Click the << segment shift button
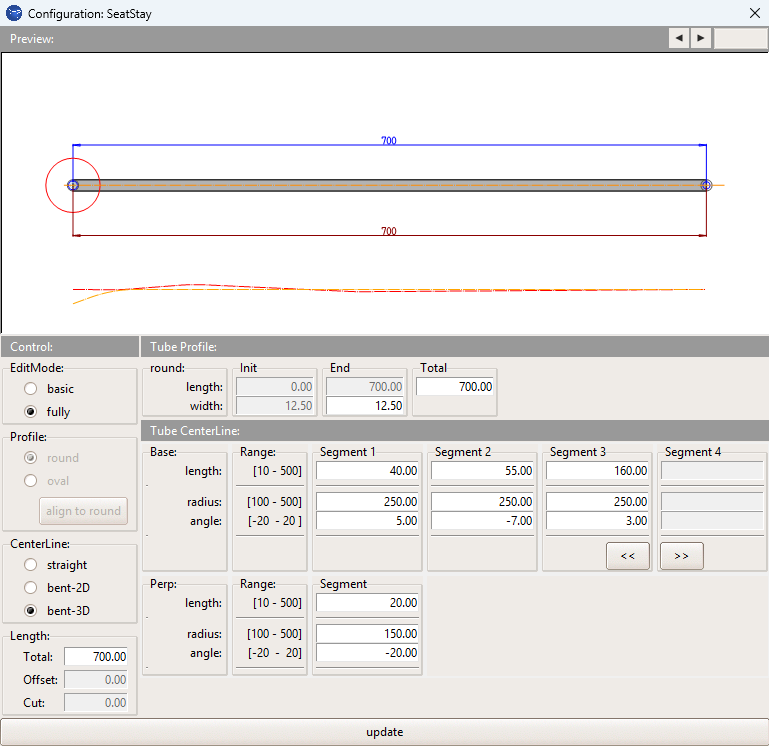769x746 pixels. point(627,556)
